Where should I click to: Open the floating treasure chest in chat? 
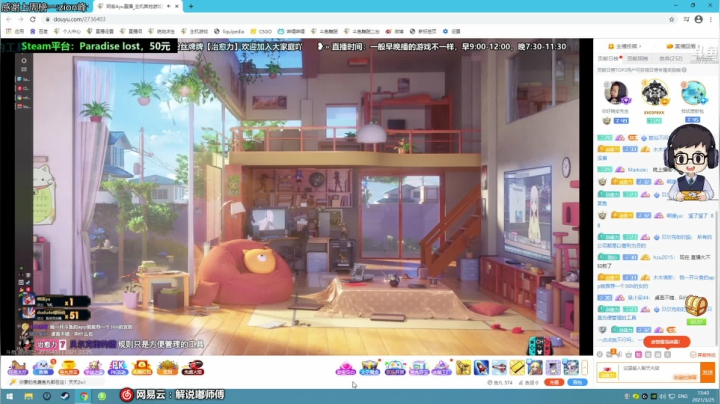(x=696, y=305)
